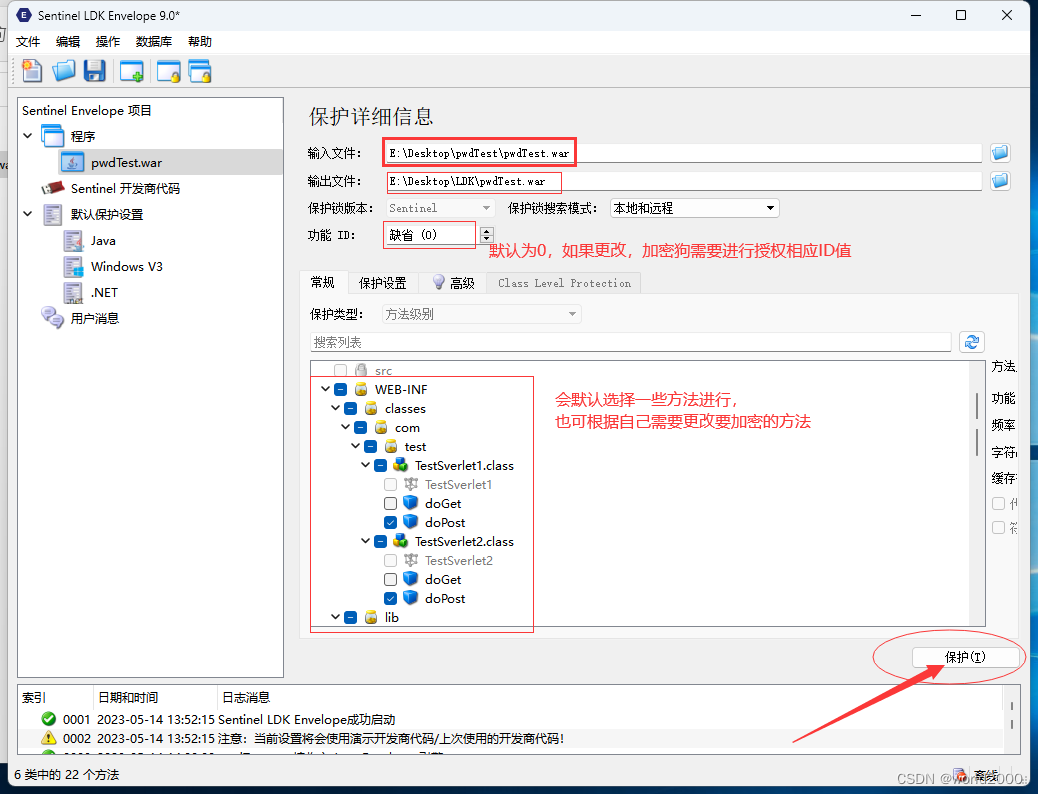Image resolution: width=1038 pixels, height=794 pixels.
Task: Uncheck doPost under TestSverlet2.class
Action: pyautogui.click(x=391, y=599)
